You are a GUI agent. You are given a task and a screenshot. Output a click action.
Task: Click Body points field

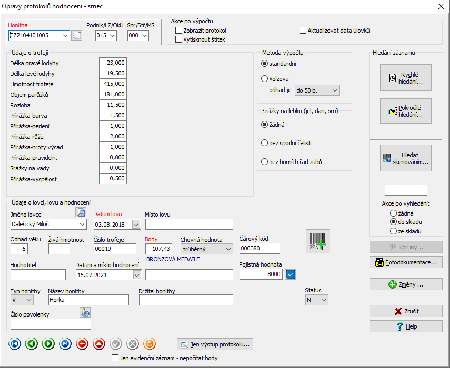point(159,249)
